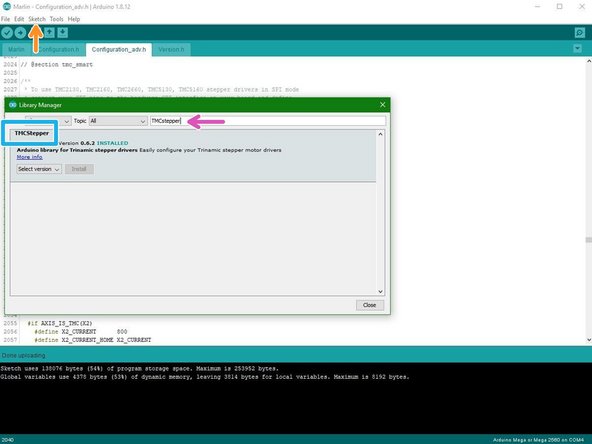The height and width of the screenshot is (444, 592).
Task: Click the greyed Install button
Action: point(79,169)
